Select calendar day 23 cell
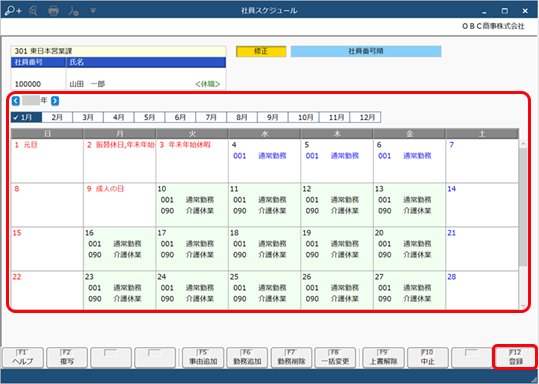Screen dimensions: 539x384 pos(120,290)
